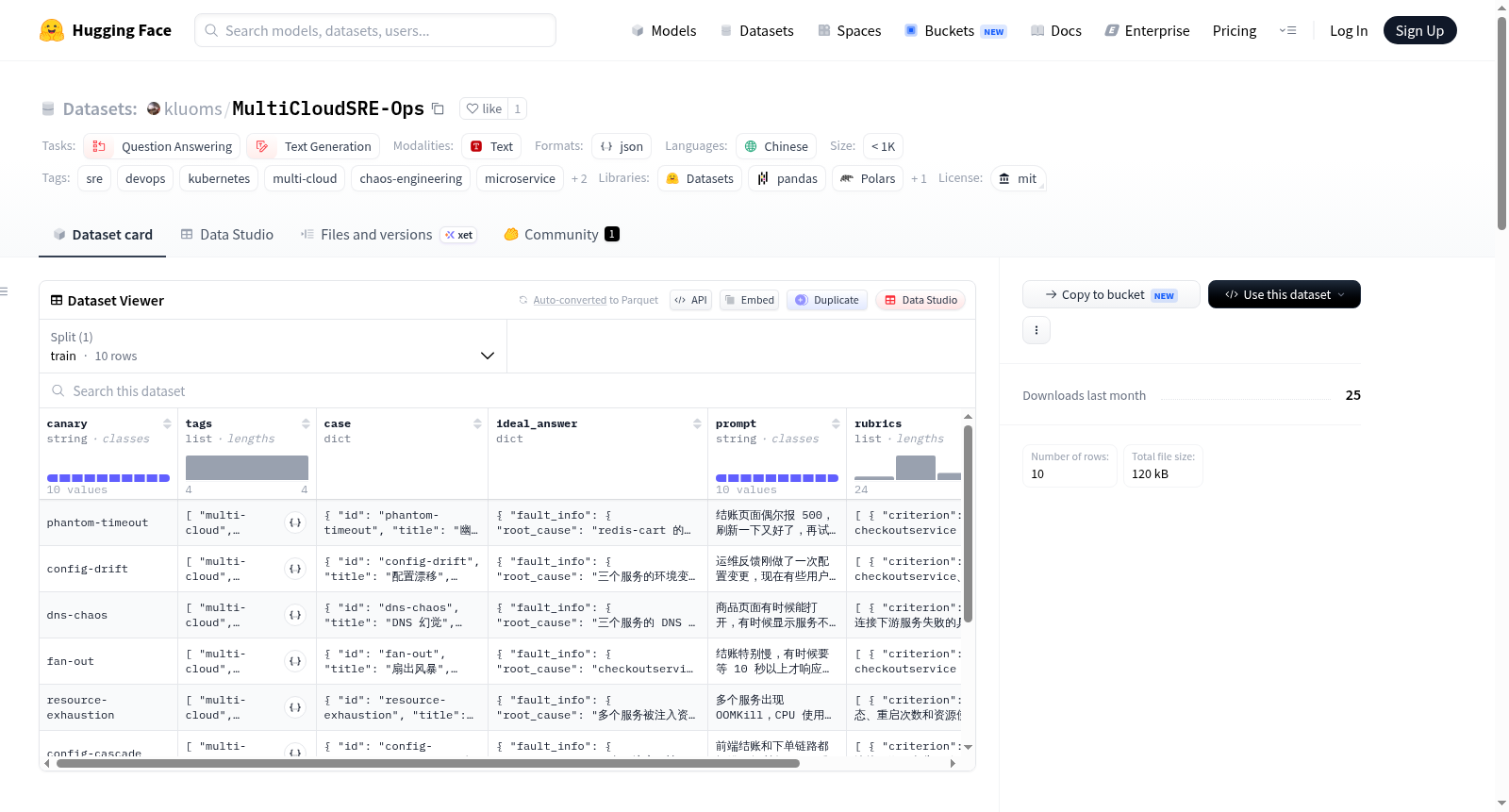Open the kluoms user avatar

click(x=154, y=108)
